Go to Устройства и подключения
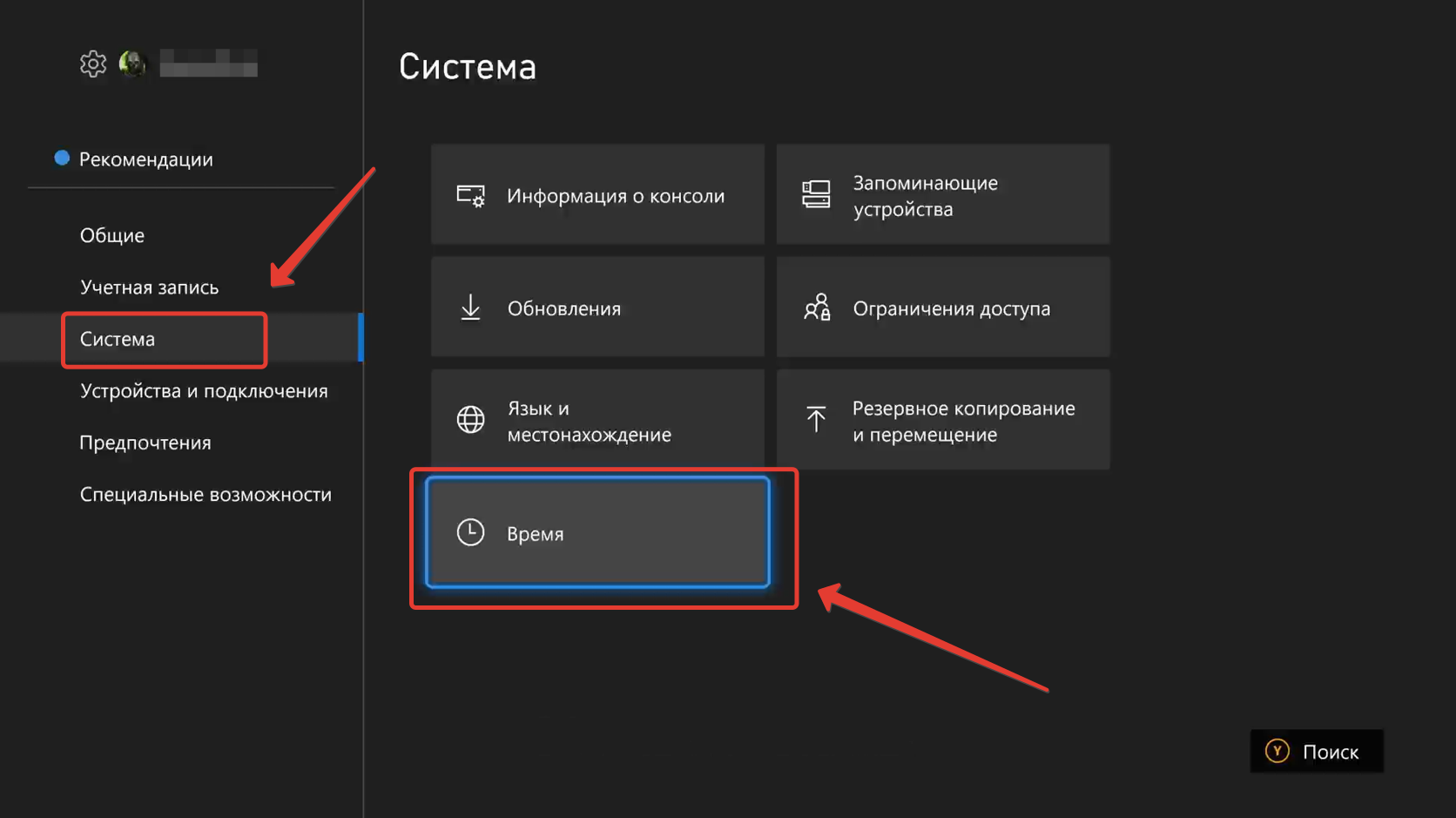Screen dimensions: 1456x818 click(204, 391)
